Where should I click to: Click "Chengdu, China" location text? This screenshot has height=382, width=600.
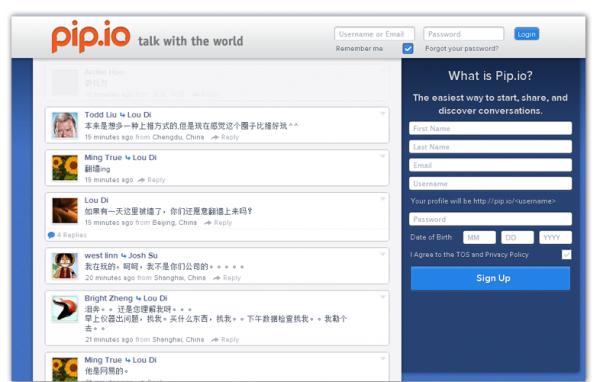pos(178,137)
